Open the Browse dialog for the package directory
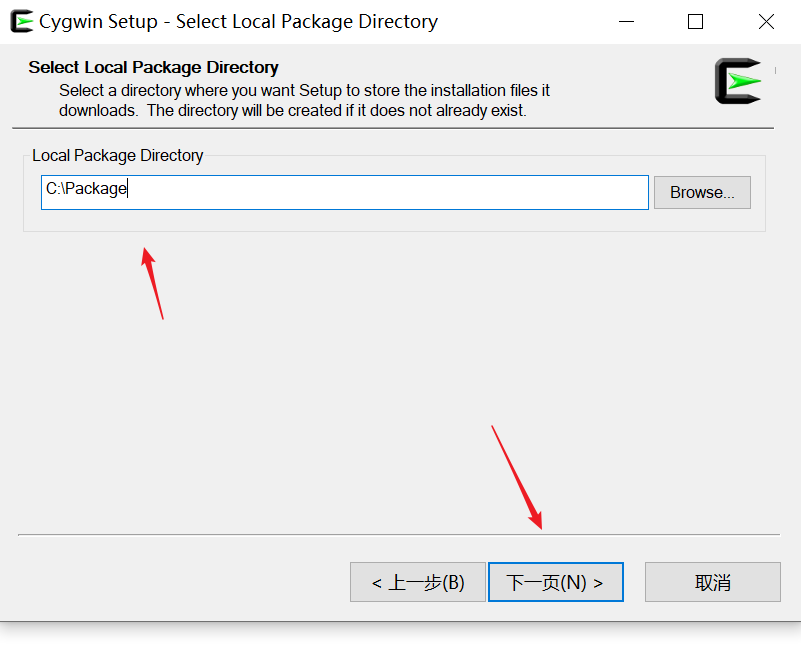This screenshot has width=801, height=657. click(x=701, y=192)
